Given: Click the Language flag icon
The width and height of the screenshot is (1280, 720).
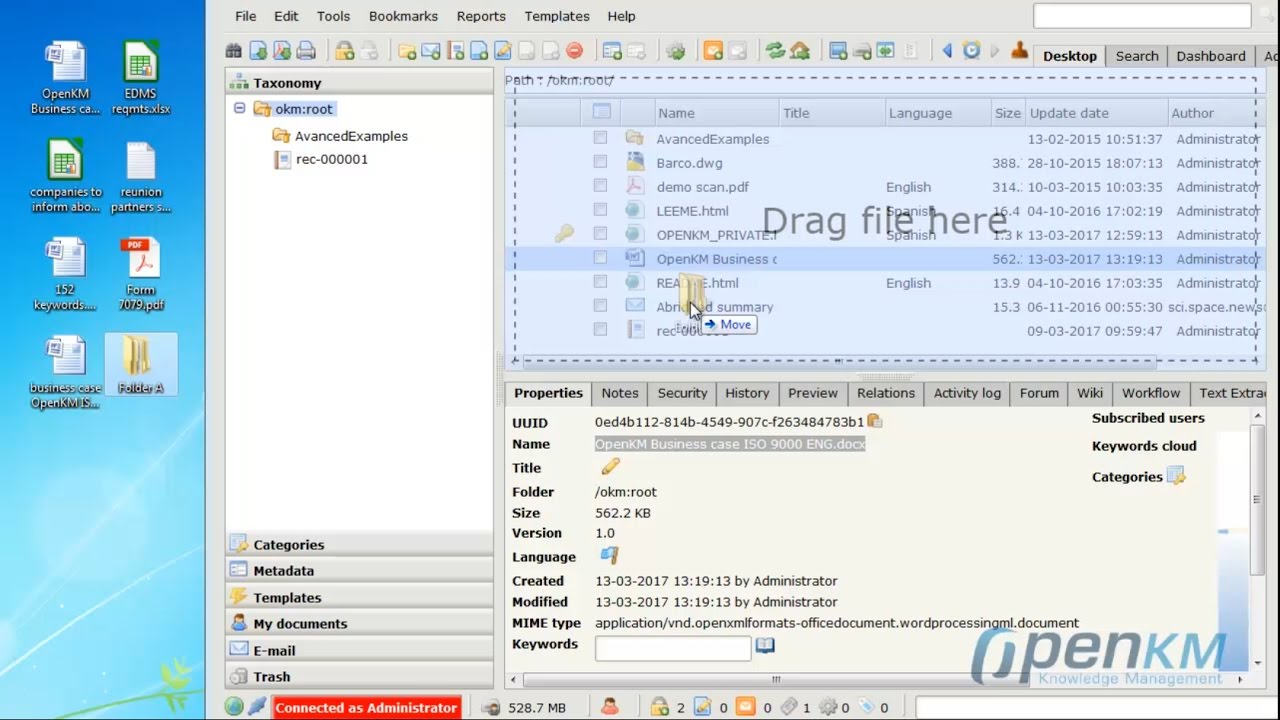Looking at the screenshot, I should tap(609, 556).
